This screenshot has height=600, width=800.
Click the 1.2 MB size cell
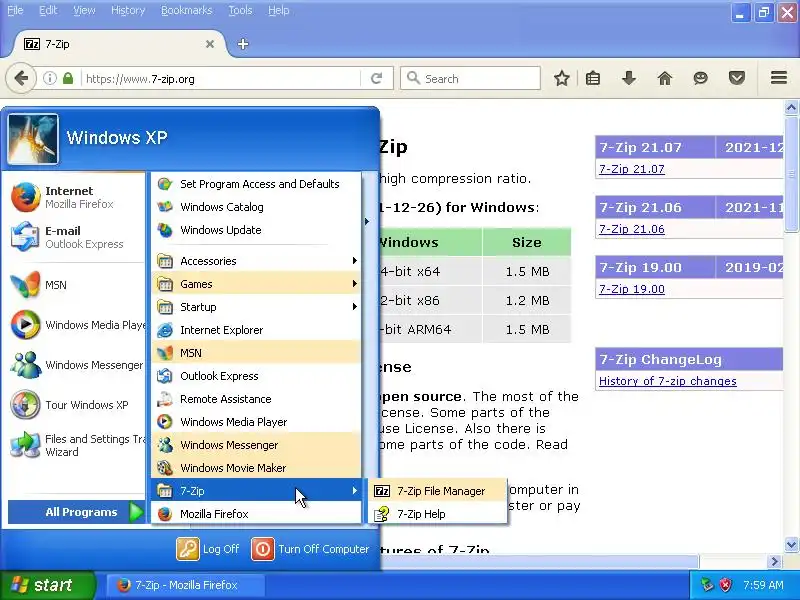[527, 301]
